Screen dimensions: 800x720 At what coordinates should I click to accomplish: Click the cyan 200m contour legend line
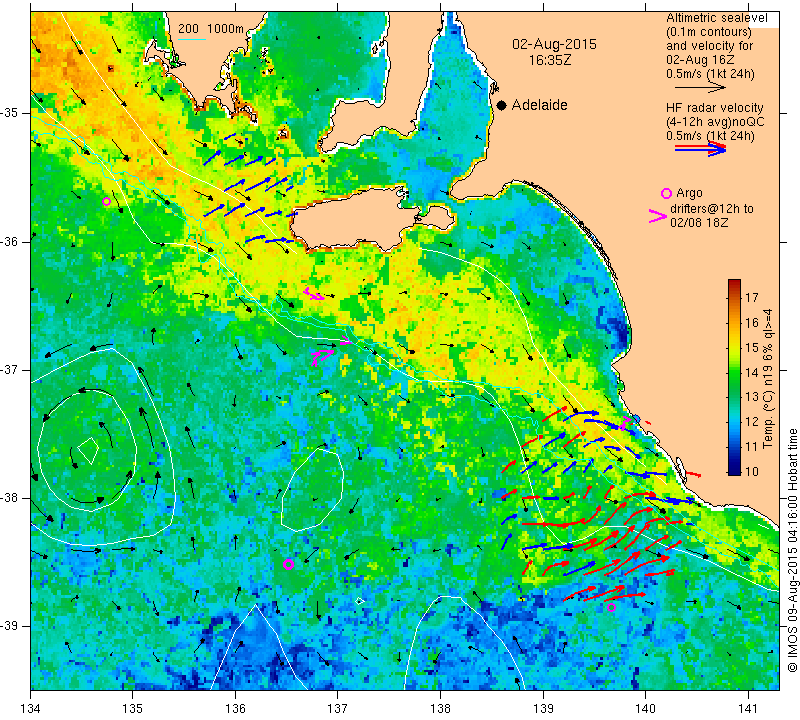pyautogui.click(x=192, y=39)
